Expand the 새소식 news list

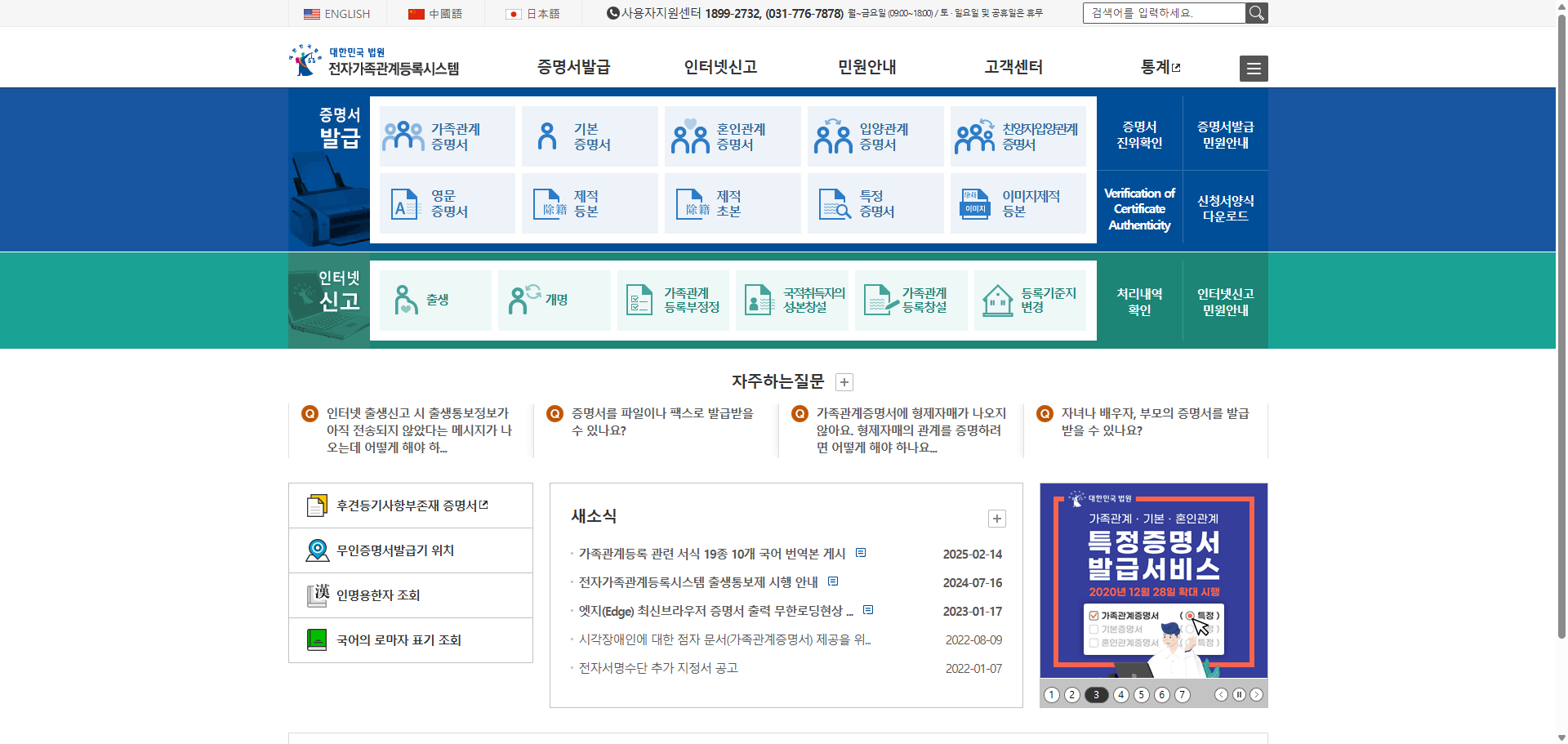(996, 519)
